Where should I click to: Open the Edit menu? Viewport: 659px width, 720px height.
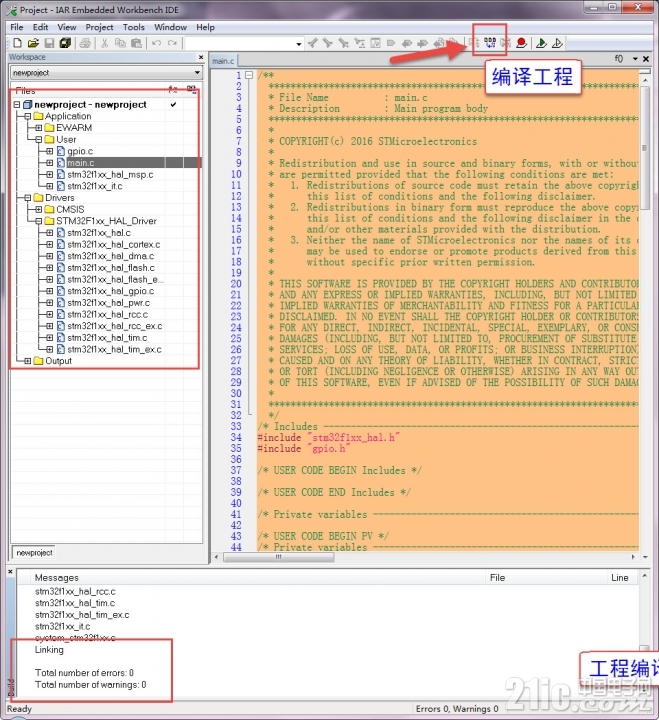tap(40, 27)
